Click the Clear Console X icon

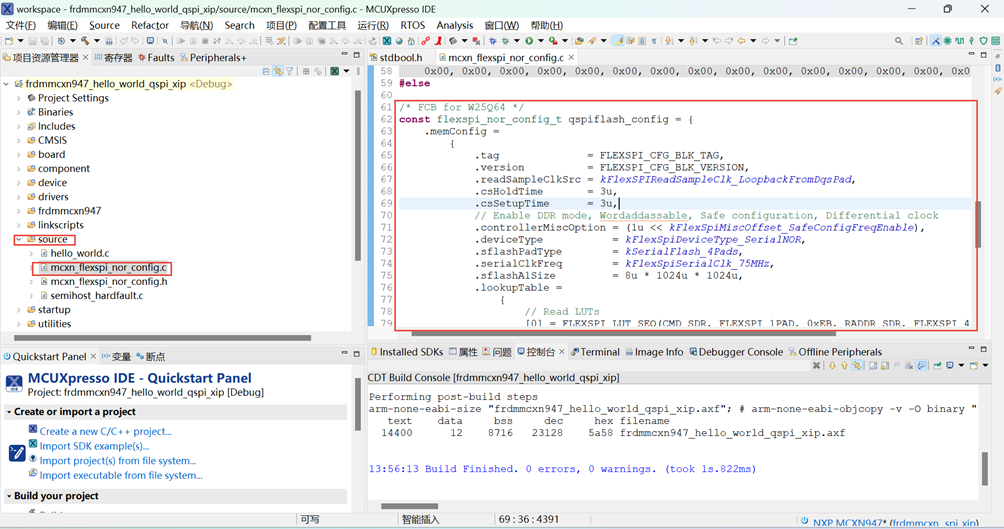click(x=816, y=366)
